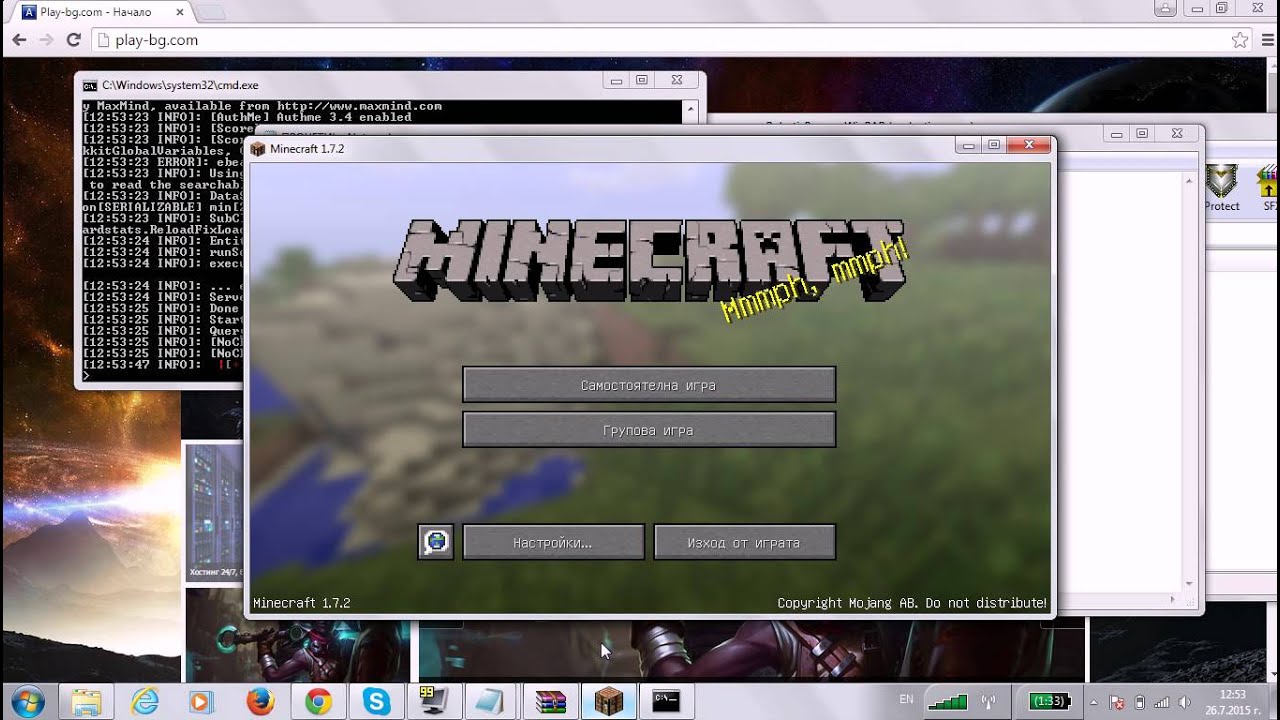Bookmark page with star icon

[x=1240, y=40]
